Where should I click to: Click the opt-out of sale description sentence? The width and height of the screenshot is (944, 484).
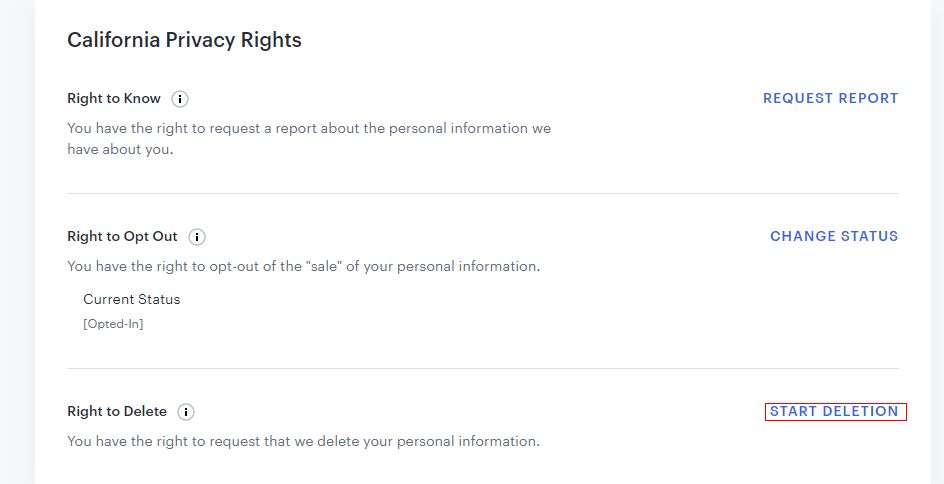303,267
